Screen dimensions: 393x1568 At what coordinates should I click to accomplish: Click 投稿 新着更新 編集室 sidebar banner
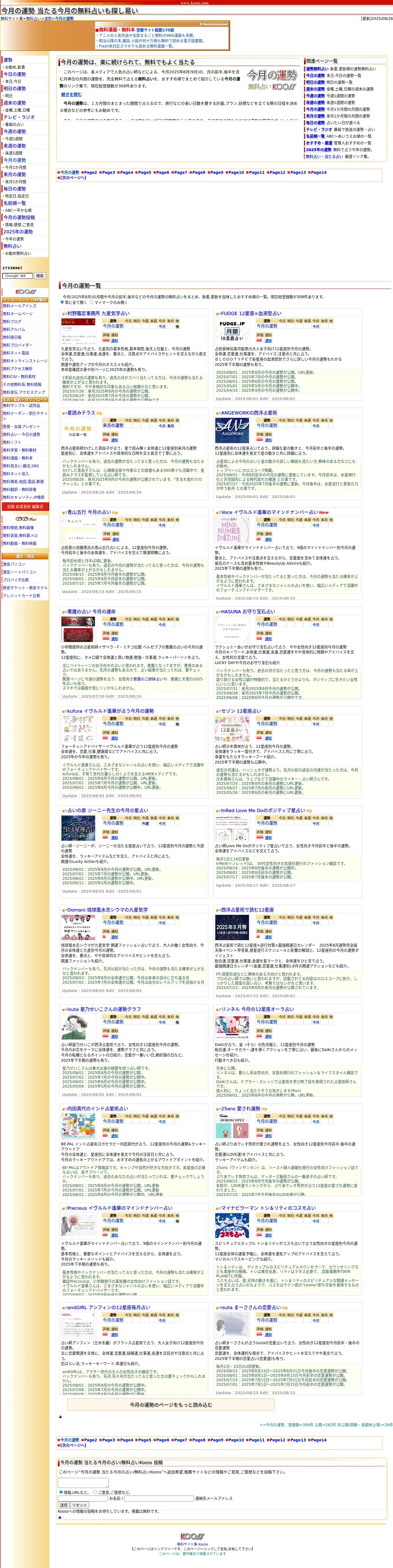coord(25,507)
